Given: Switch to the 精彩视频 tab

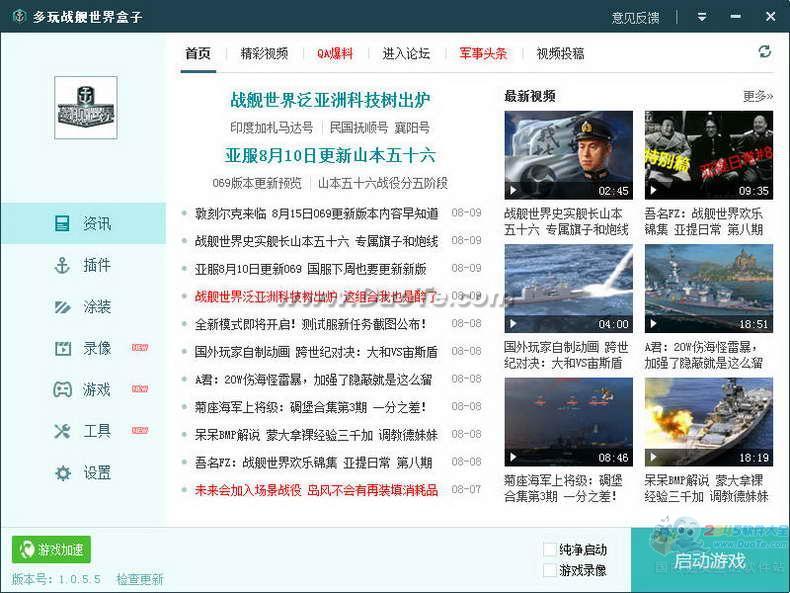Looking at the screenshot, I should 264,53.
